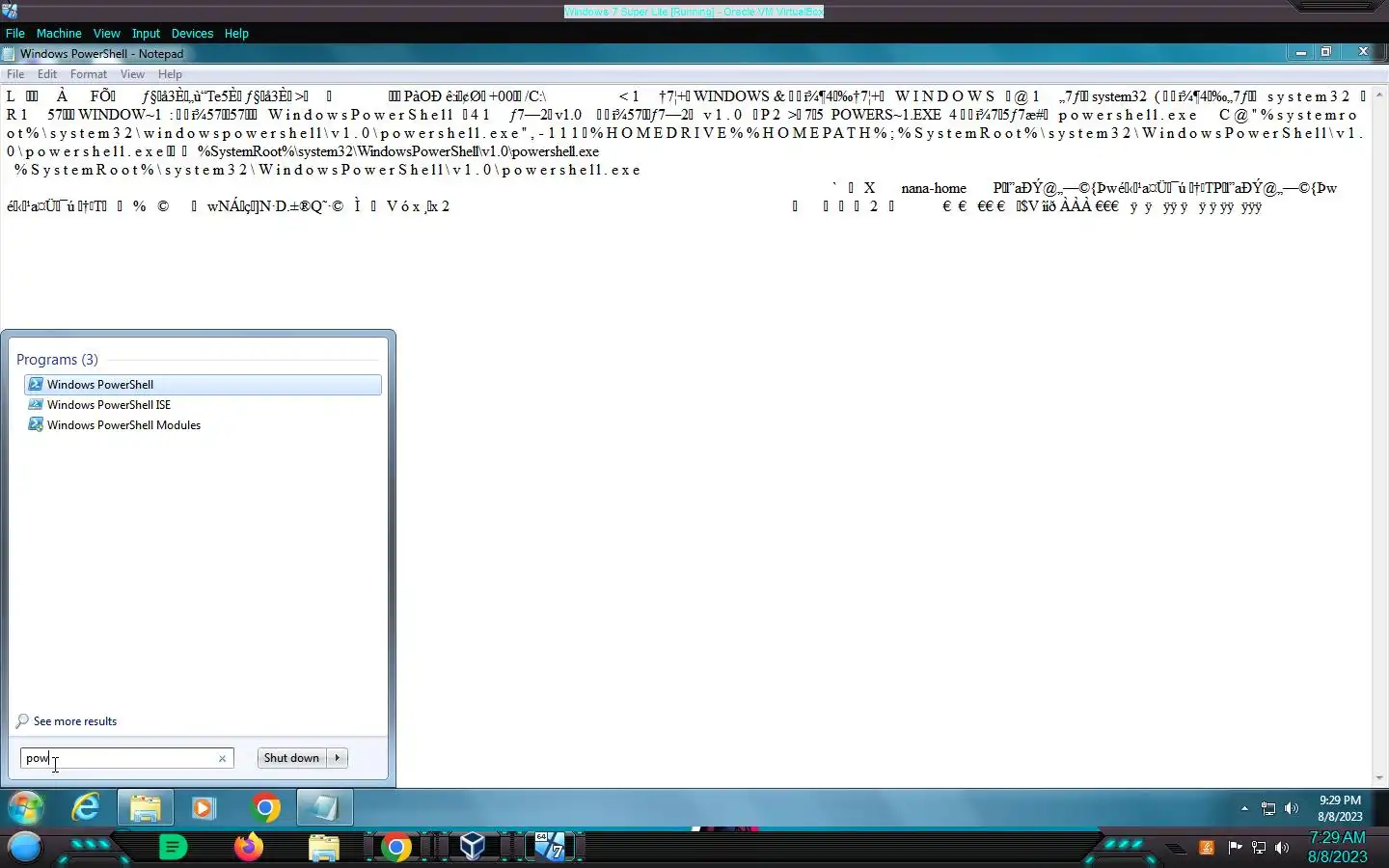Launch Firefox from host taskbar
1389x868 pixels.
249,848
